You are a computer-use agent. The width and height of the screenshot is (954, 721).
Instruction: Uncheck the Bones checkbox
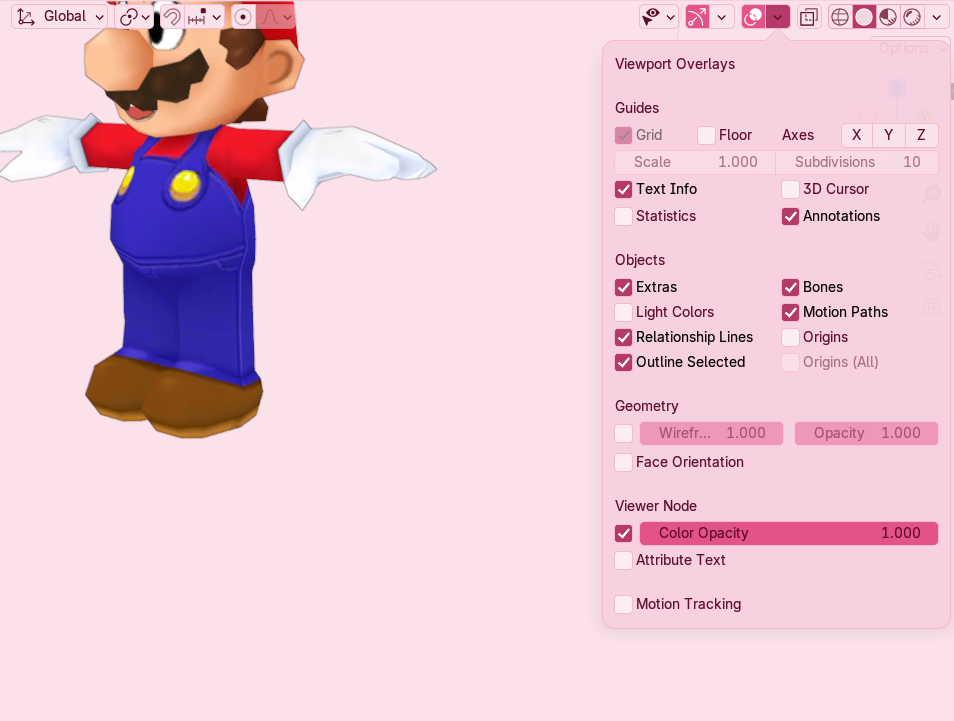click(790, 287)
